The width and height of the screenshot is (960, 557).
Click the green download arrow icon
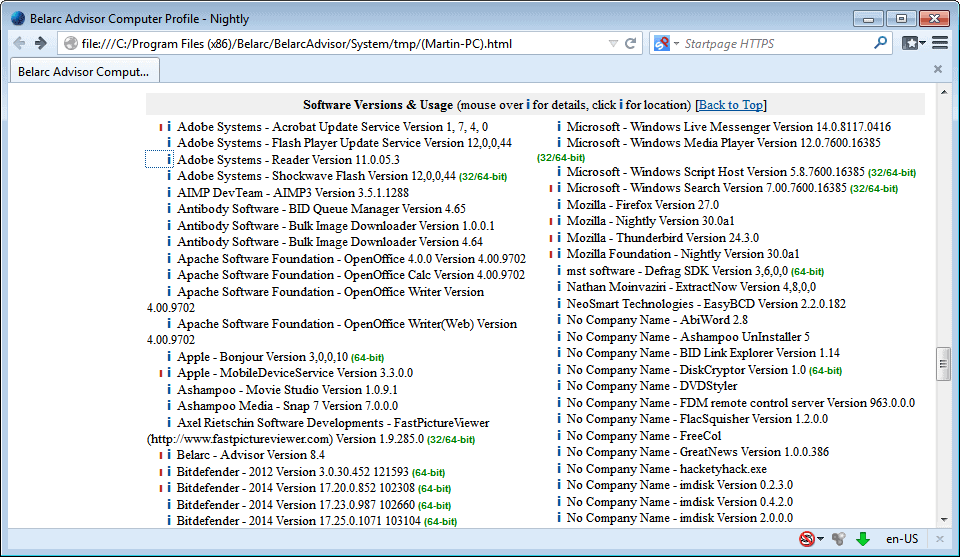point(863,539)
